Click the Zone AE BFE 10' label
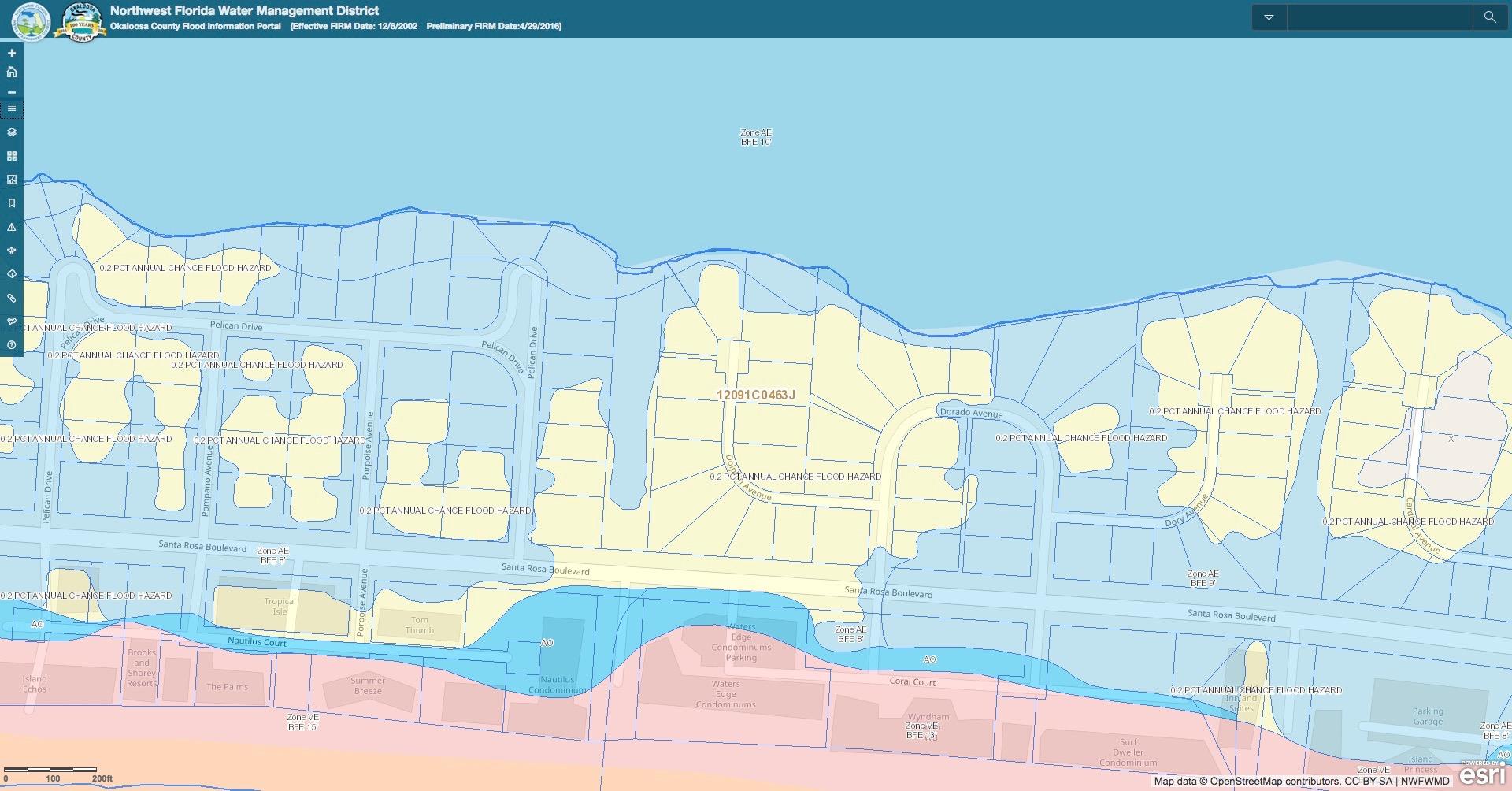The width and height of the screenshot is (1512, 791). tap(756, 137)
